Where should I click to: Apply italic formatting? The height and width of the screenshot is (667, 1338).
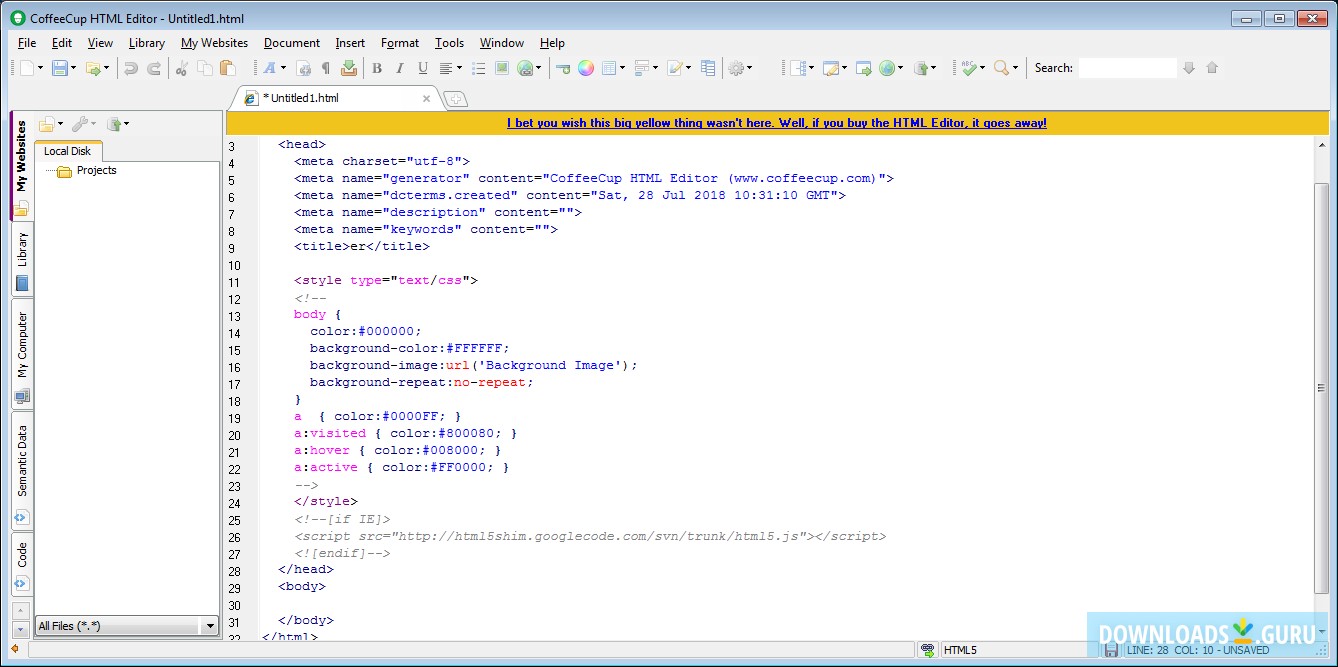(400, 68)
